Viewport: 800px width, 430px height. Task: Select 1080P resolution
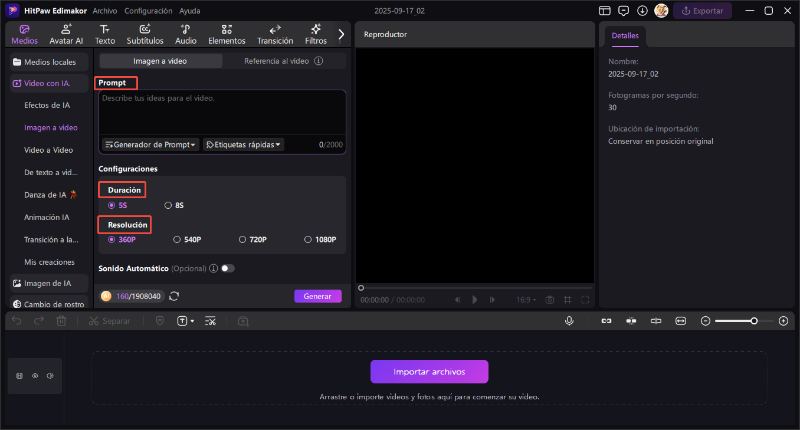pyautogui.click(x=320, y=240)
